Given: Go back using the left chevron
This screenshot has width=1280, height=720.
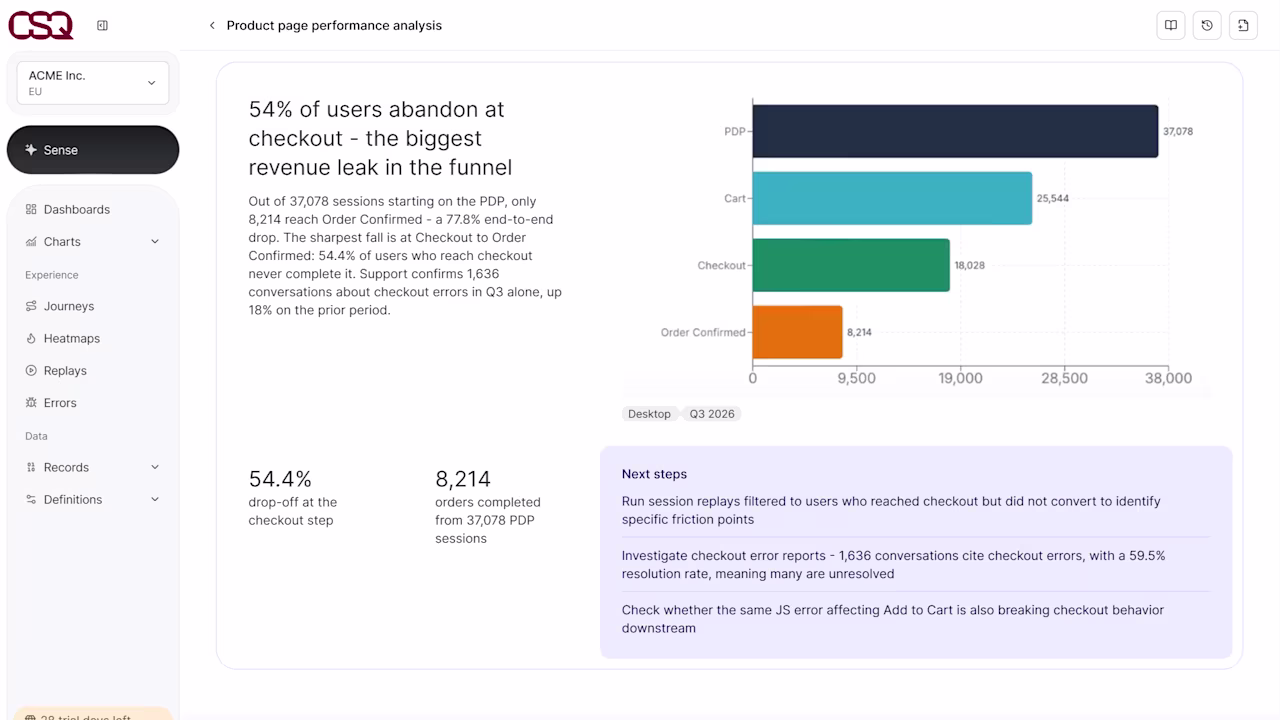Looking at the screenshot, I should point(212,26).
